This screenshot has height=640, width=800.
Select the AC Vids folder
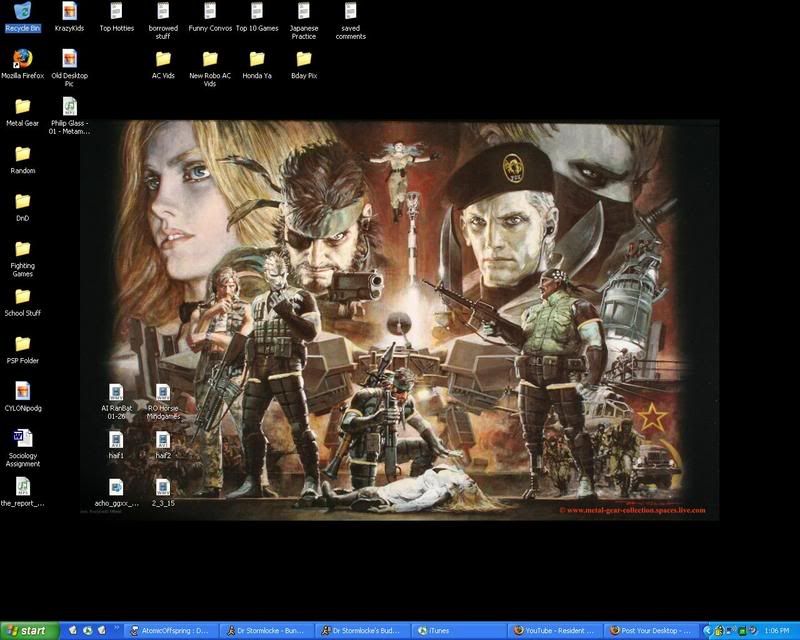point(163,65)
